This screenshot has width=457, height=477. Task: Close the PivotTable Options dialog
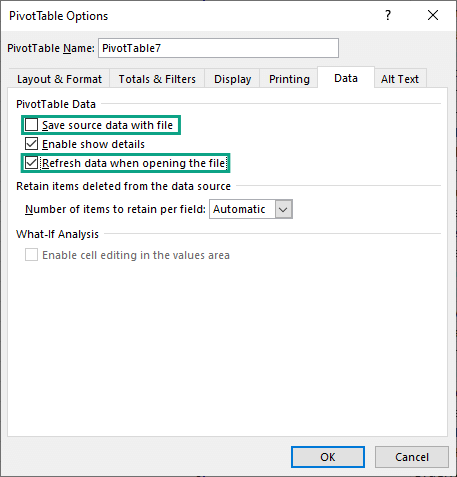click(x=433, y=15)
